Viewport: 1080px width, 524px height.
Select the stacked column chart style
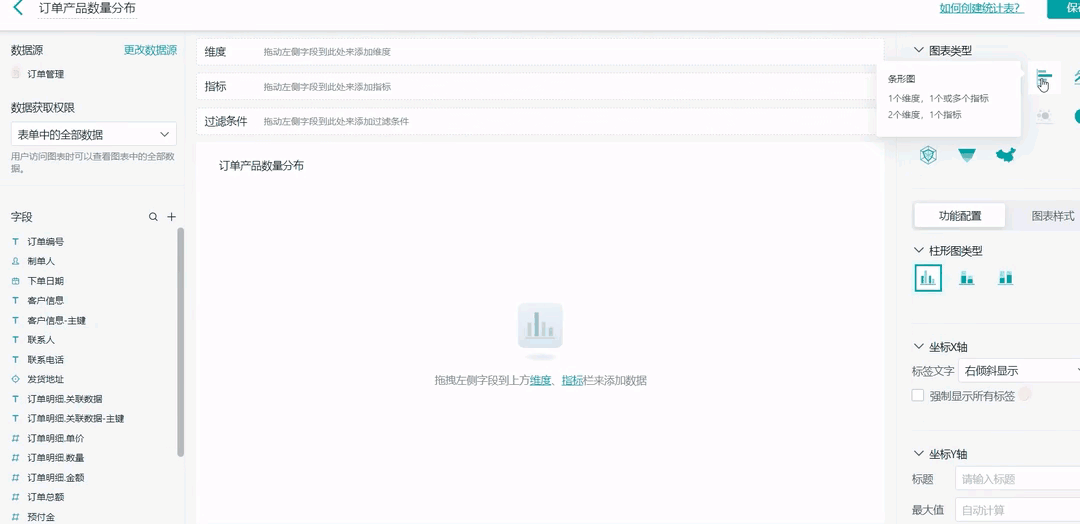point(967,278)
